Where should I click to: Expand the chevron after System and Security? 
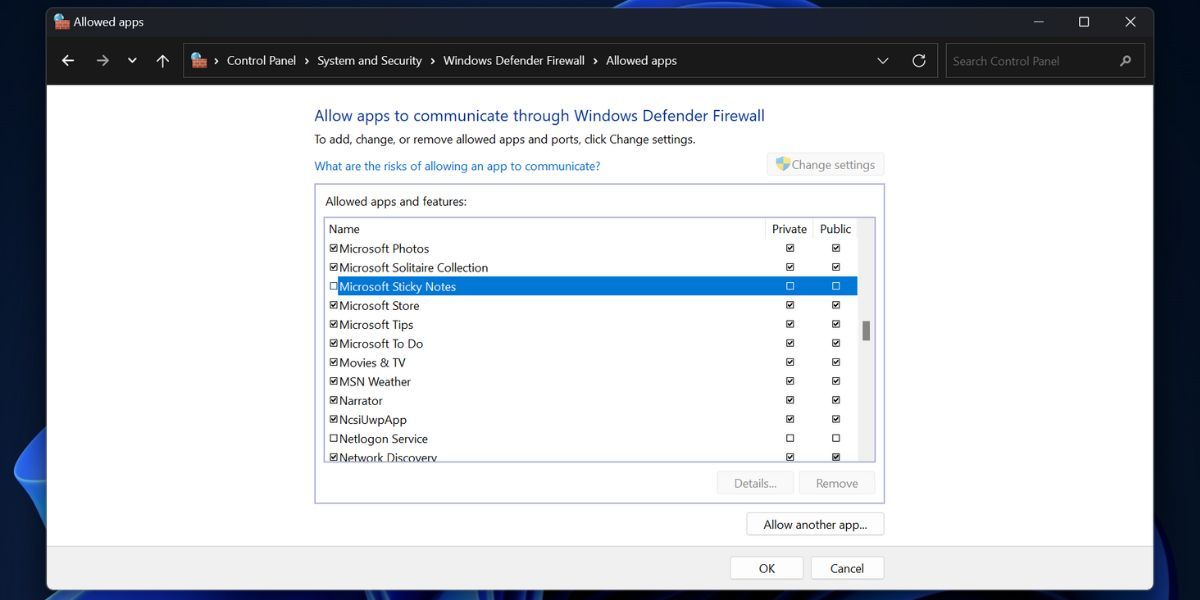[431, 60]
